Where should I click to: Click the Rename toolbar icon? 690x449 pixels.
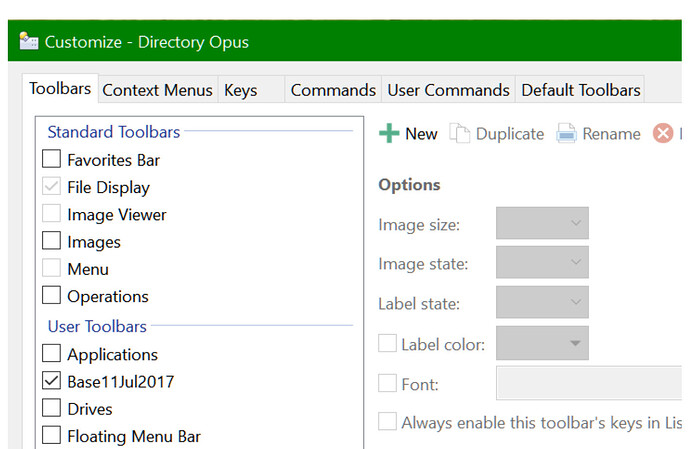point(566,133)
